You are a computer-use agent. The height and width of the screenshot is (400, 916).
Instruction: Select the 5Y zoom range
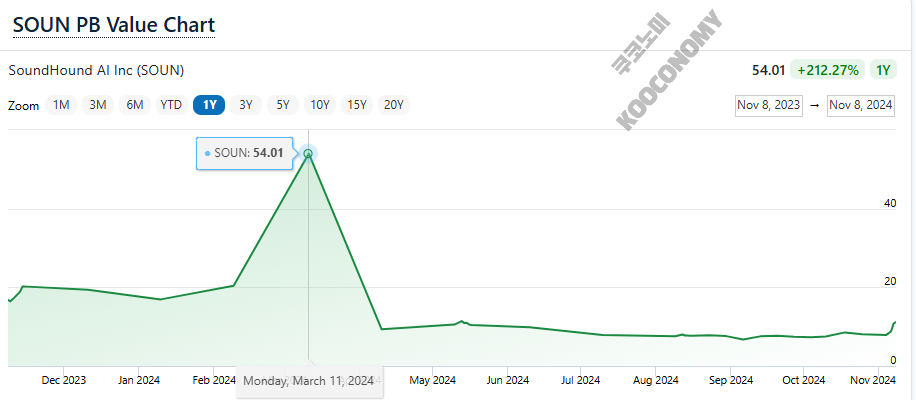283,105
